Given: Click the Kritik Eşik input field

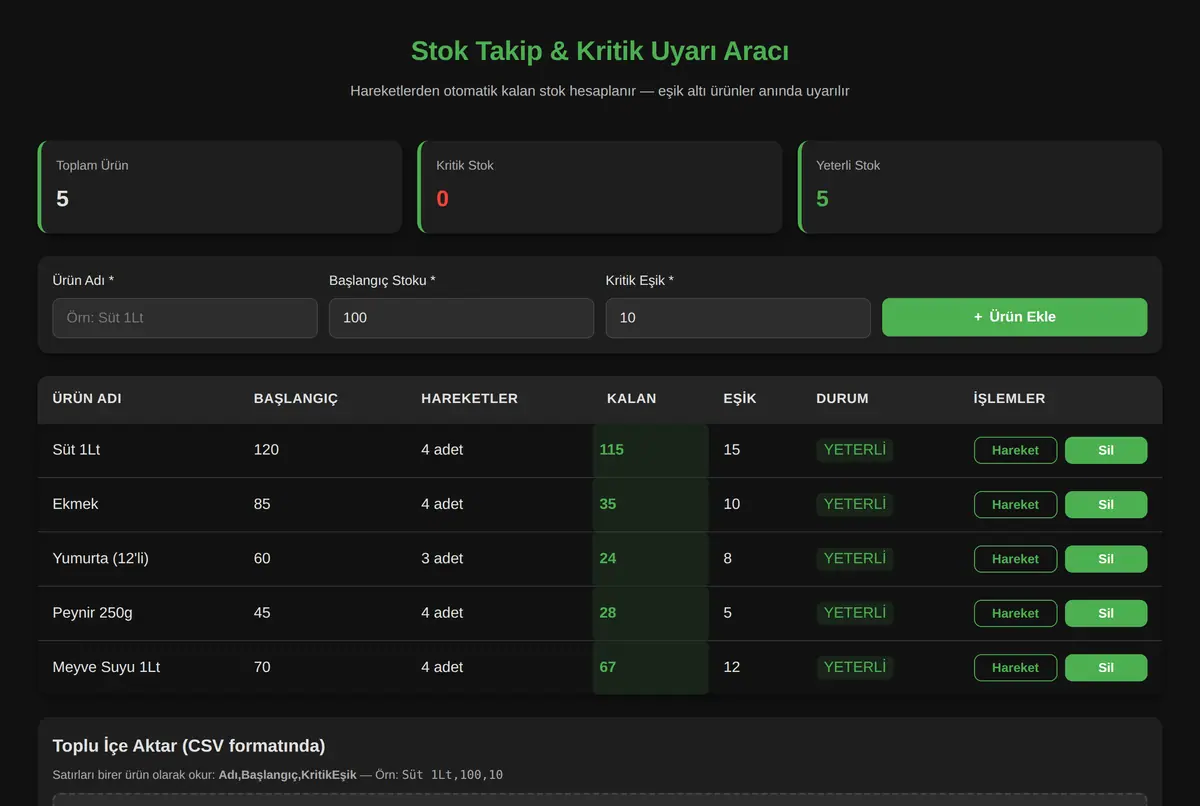Looking at the screenshot, I should [x=738, y=318].
